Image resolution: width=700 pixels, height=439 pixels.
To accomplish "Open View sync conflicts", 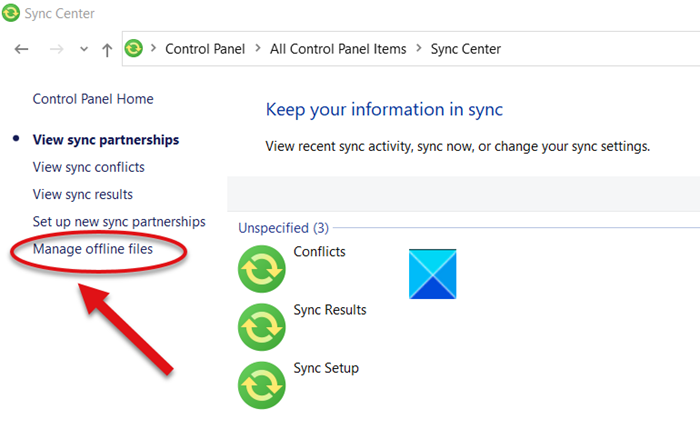I will tap(88, 167).
